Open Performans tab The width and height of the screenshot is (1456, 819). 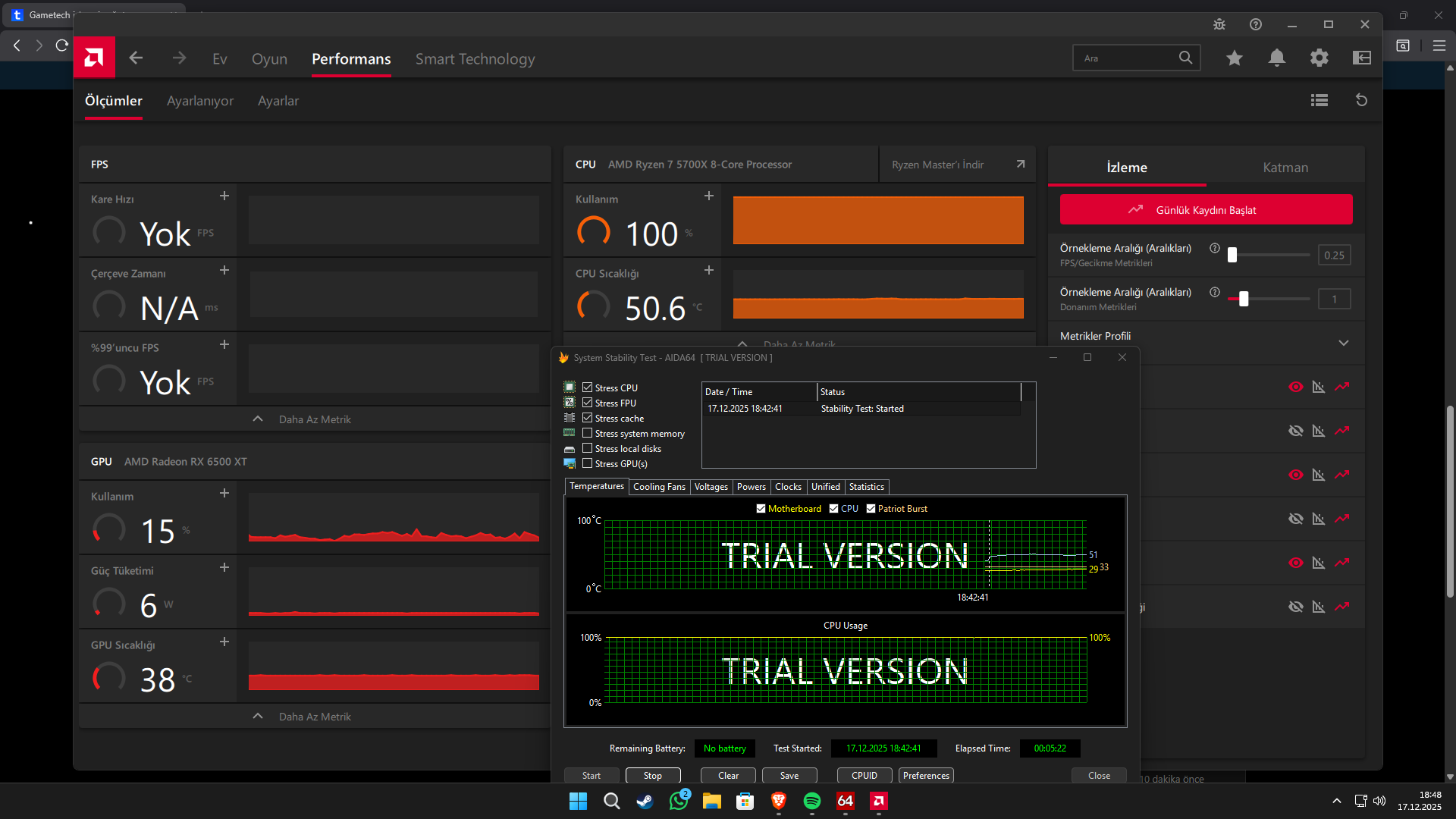click(351, 59)
